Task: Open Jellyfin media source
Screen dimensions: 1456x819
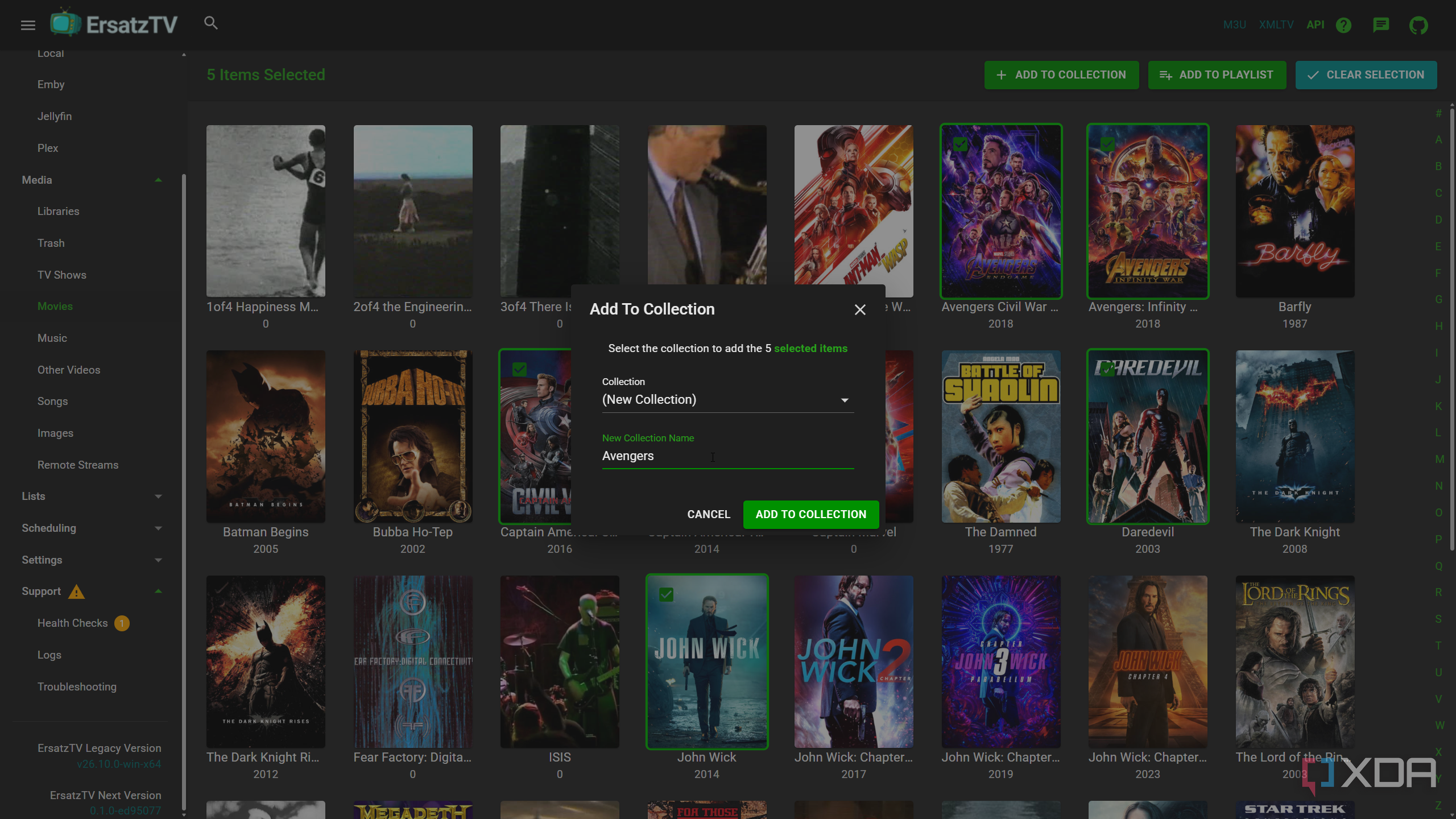Action: (x=55, y=116)
